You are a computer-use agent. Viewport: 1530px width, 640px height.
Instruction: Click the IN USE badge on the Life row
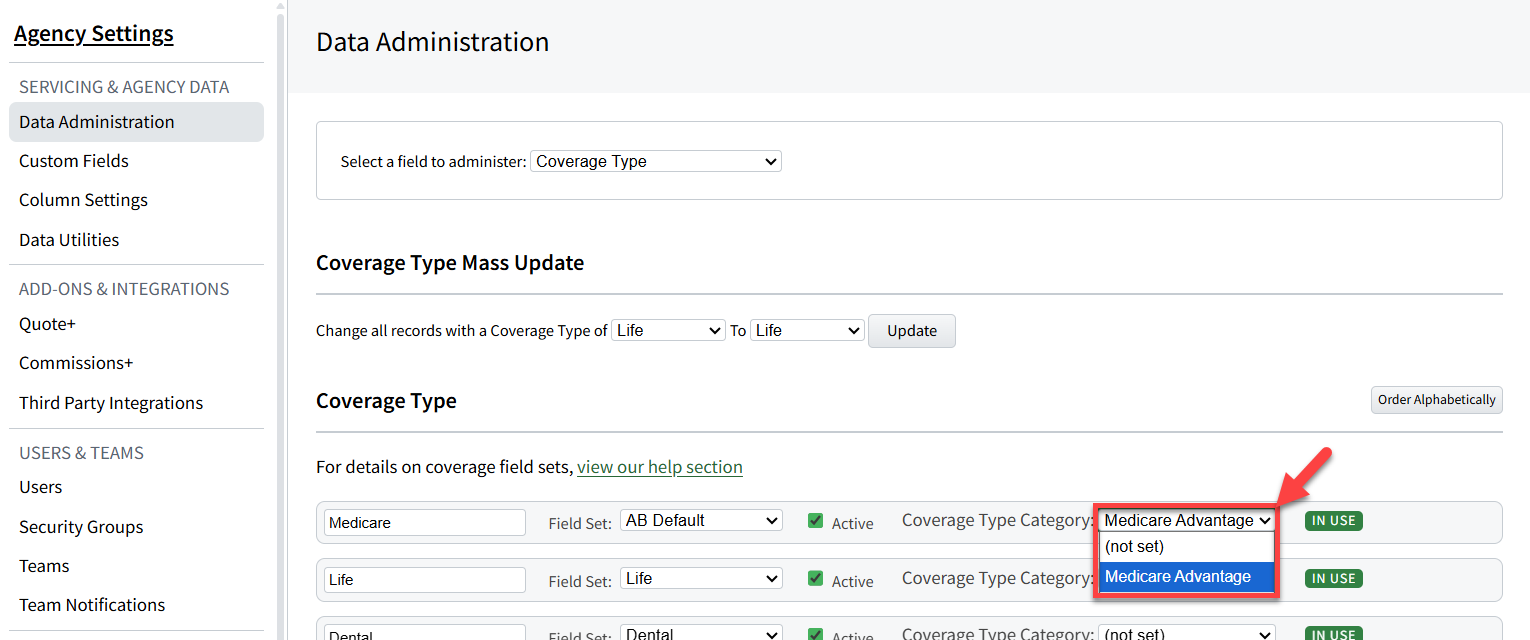click(1334, 579)
